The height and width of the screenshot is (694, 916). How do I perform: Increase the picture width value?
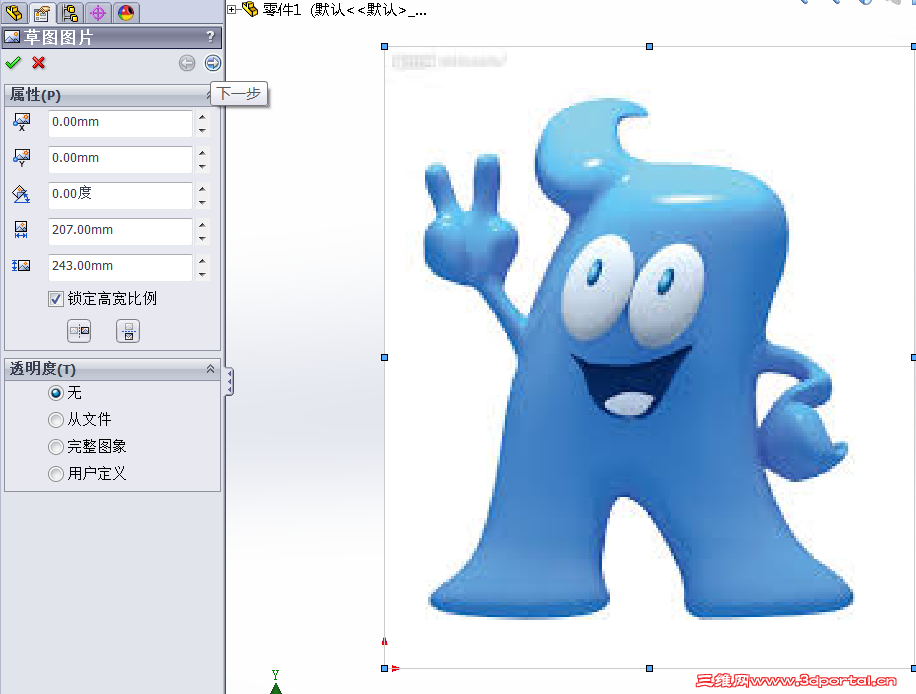click(202, 225)
